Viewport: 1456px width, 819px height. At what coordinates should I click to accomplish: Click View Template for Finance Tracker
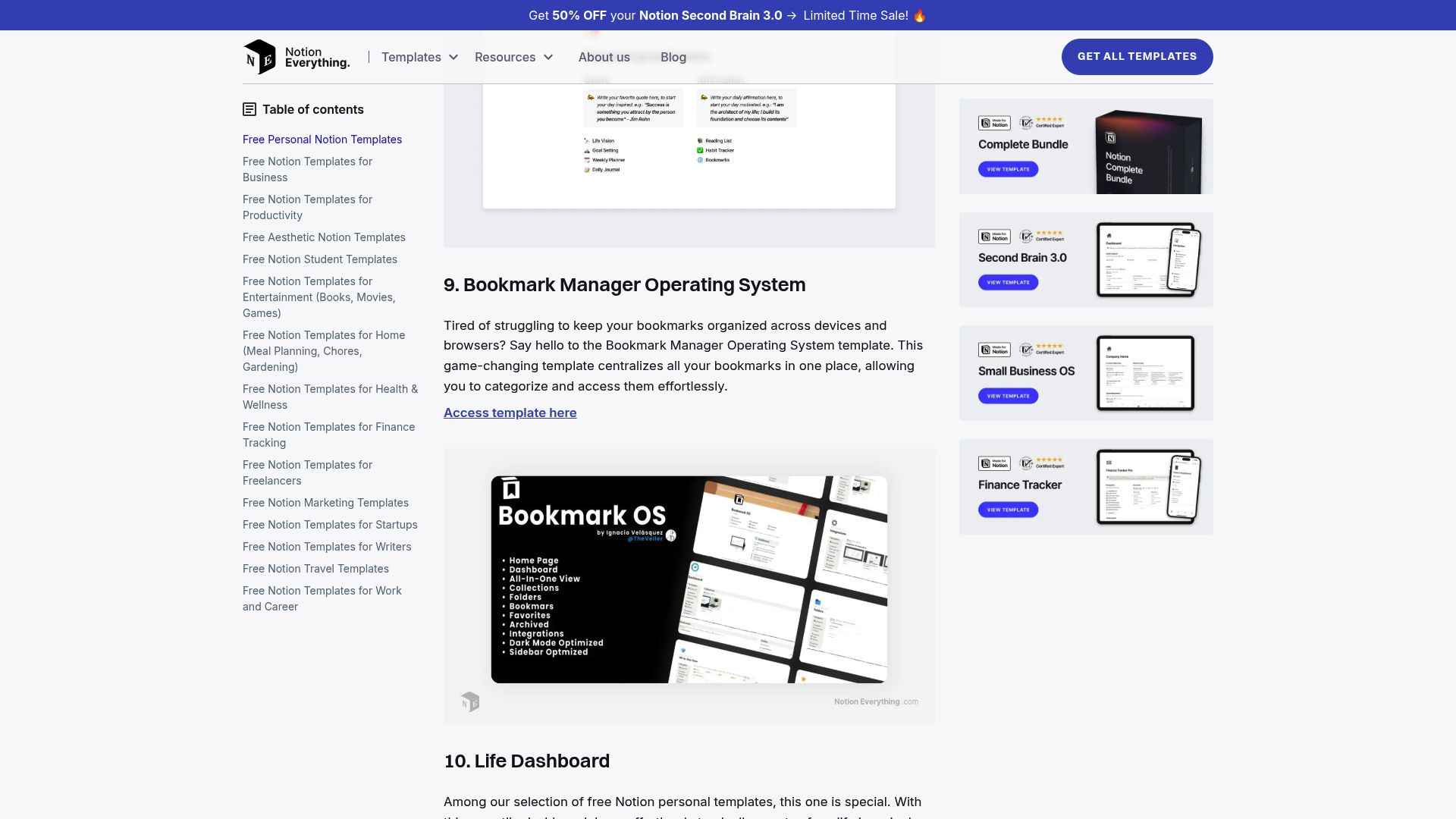(1008, 510)
